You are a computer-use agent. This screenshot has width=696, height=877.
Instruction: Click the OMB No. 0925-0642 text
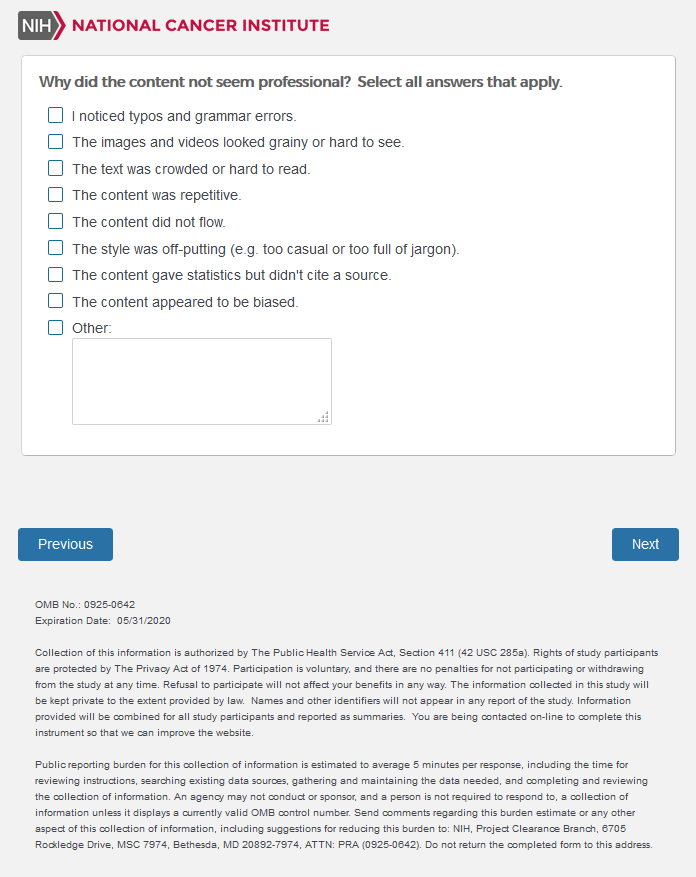pos(85,604)
